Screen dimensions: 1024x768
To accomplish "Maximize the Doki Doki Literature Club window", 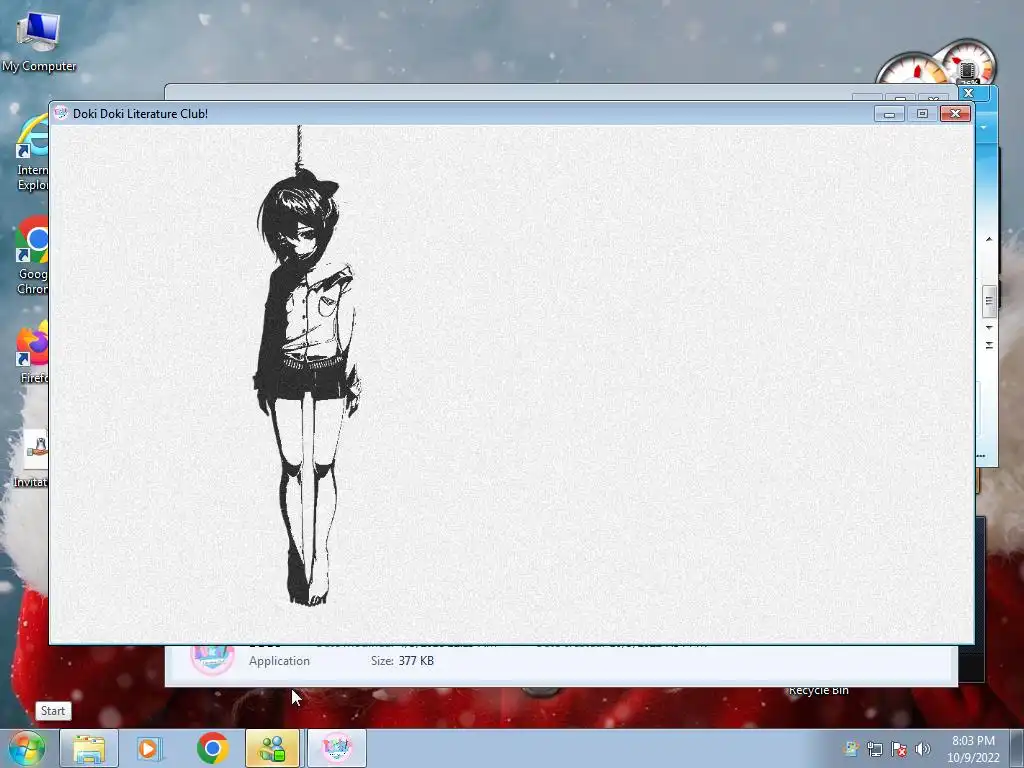I will tap(922, 114).
